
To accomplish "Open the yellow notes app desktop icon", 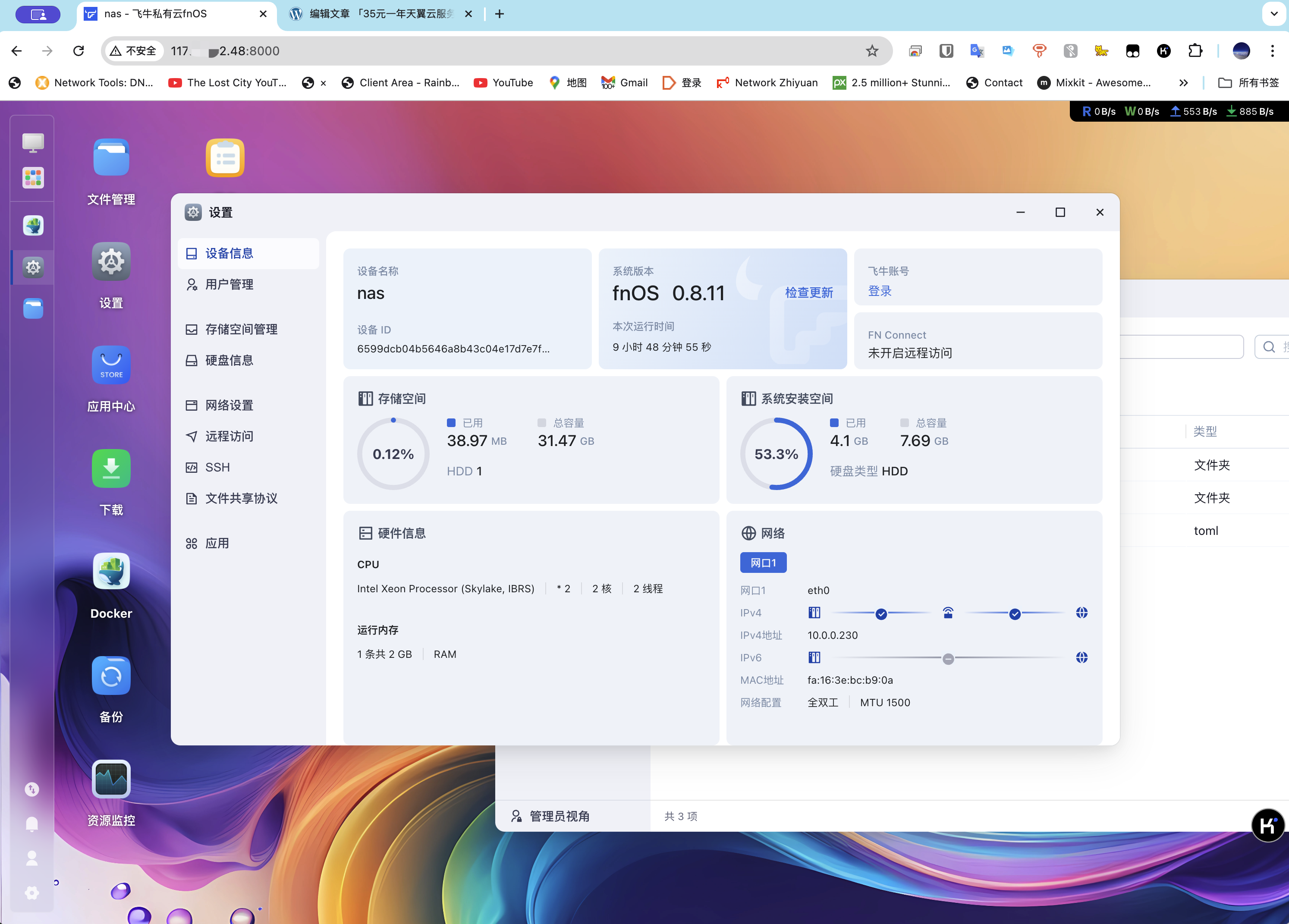I will 225,158.
